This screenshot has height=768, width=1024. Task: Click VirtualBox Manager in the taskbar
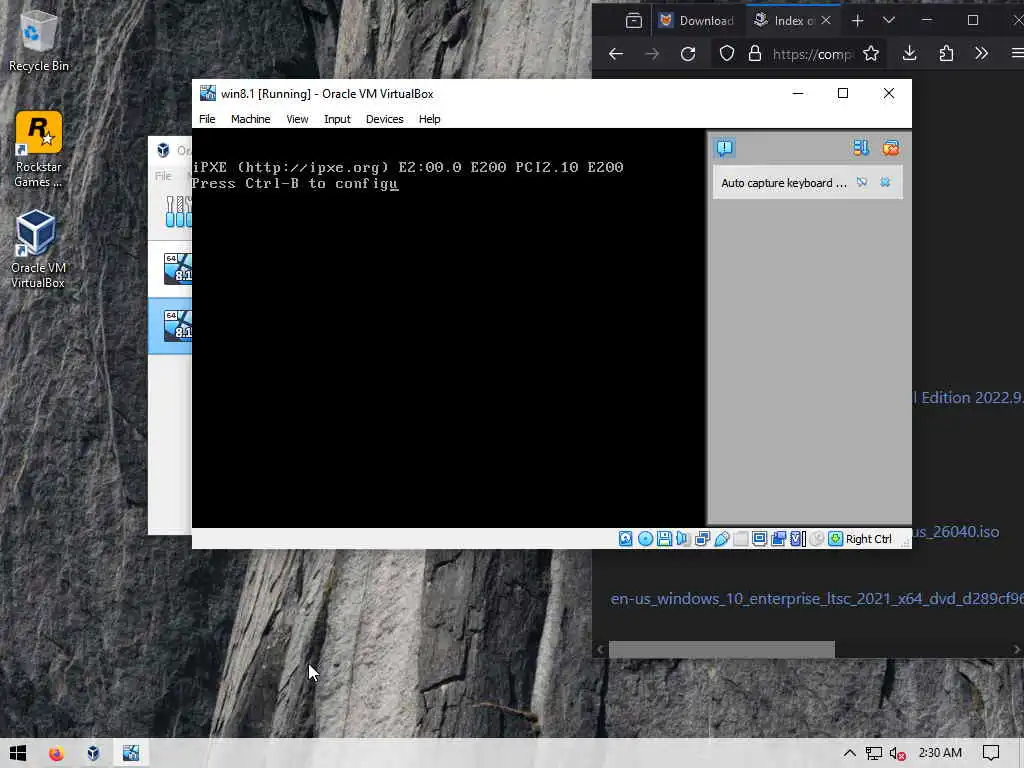point(93,753)
